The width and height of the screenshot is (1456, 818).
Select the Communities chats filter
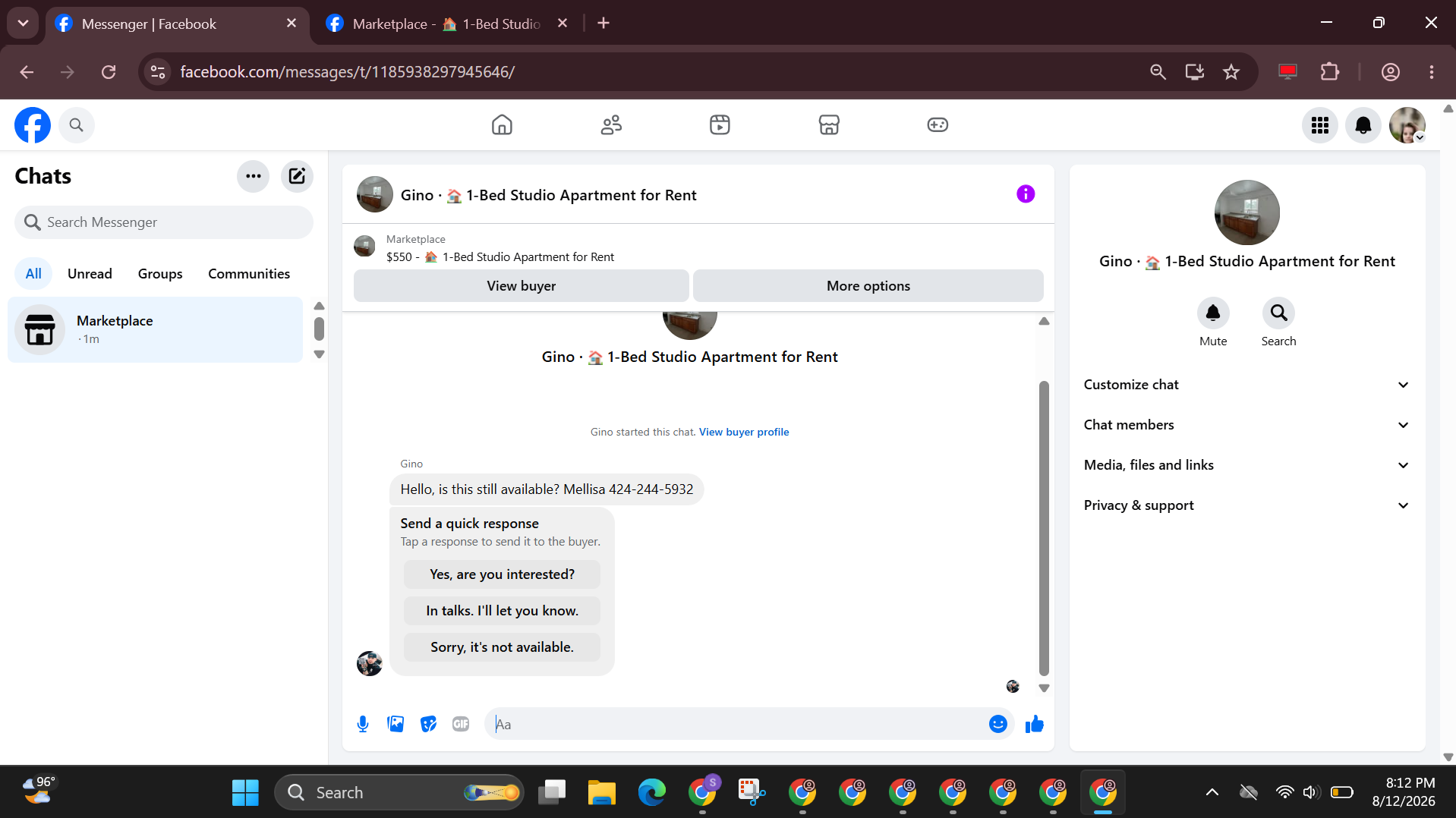tap(249, 274)
